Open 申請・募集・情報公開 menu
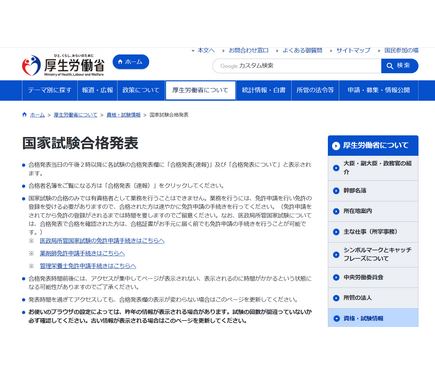 pyautogui.click(x=379, y=90)
